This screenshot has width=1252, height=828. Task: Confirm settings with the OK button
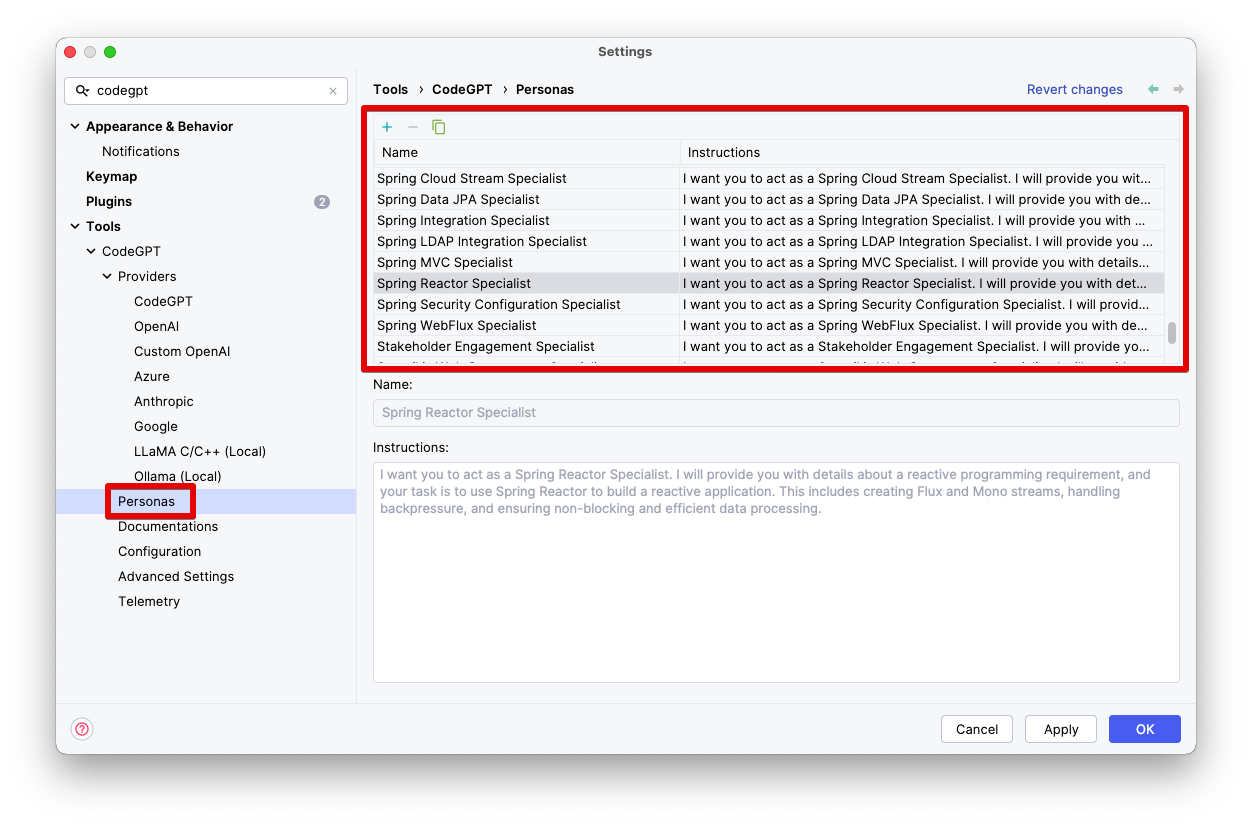pyautogui.click(x=1145, y=729)
